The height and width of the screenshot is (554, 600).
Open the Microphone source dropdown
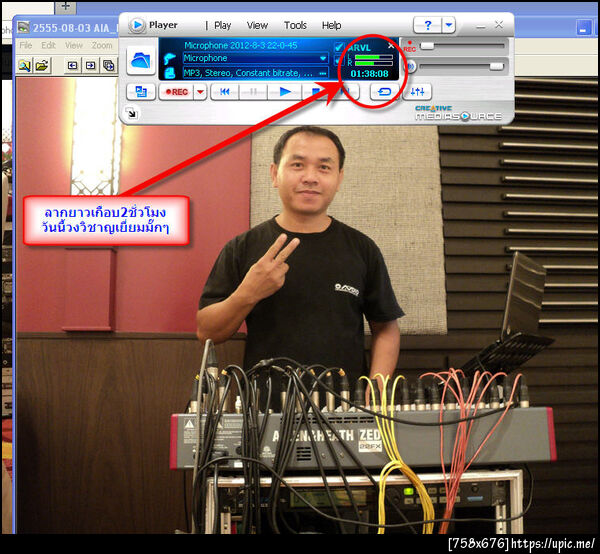pyautogui.click(x=255, y=58)
